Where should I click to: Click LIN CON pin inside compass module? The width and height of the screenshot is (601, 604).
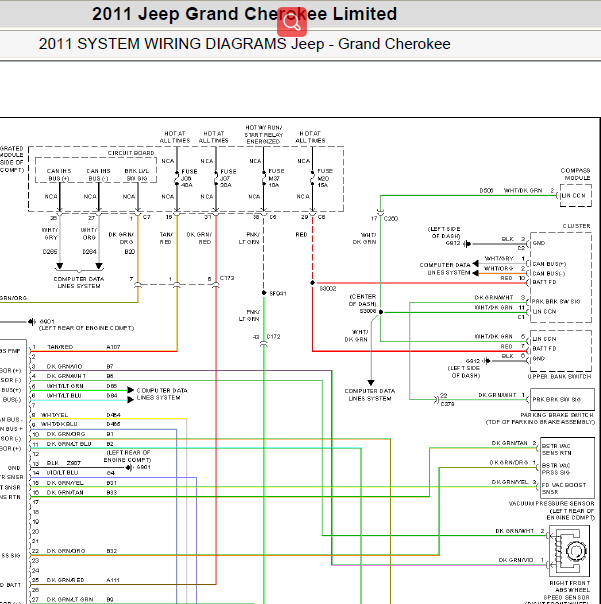click(x=573, y=196)
